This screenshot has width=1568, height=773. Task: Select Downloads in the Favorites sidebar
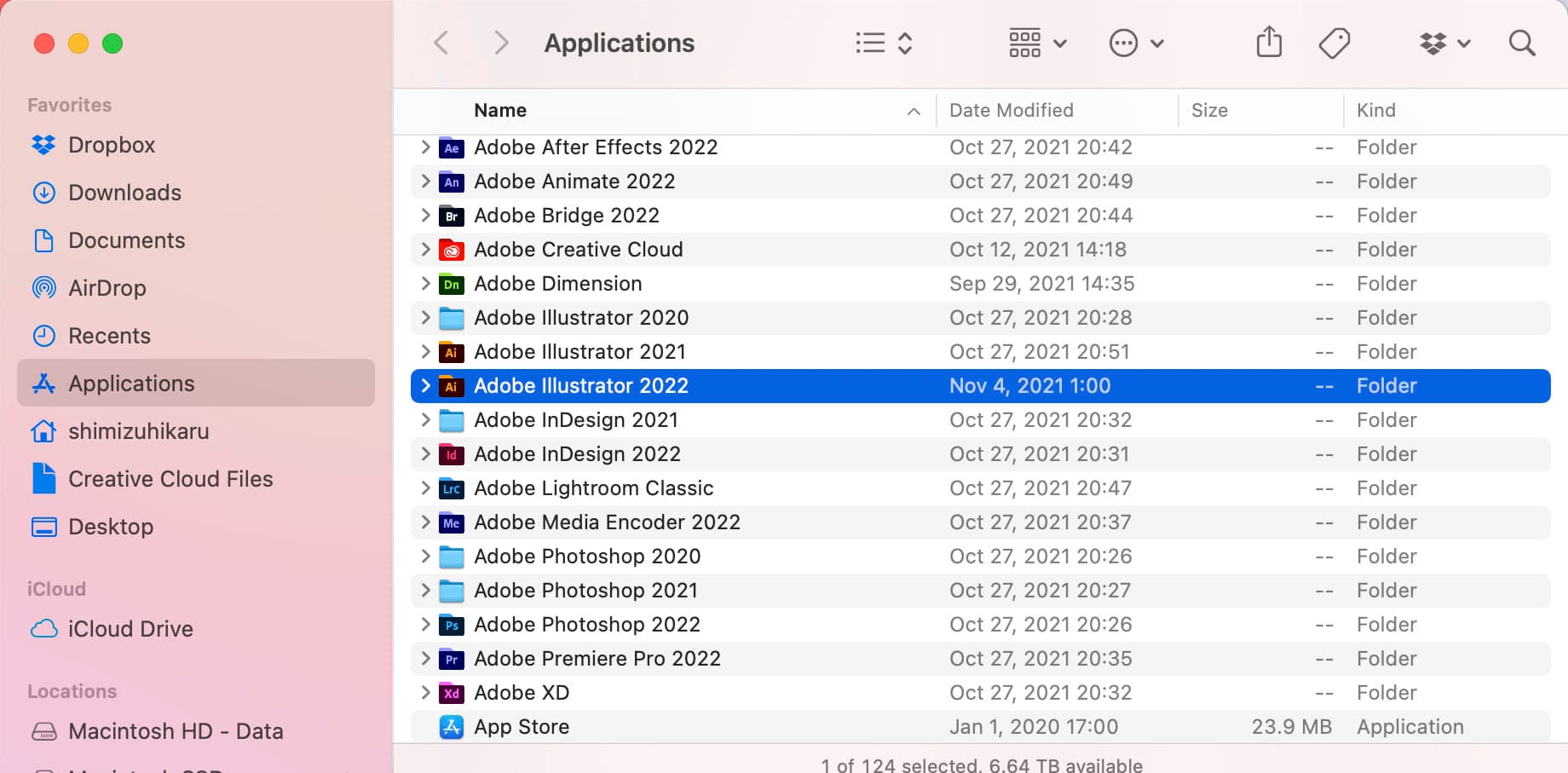pyautogui.click(x=124, y=193)
